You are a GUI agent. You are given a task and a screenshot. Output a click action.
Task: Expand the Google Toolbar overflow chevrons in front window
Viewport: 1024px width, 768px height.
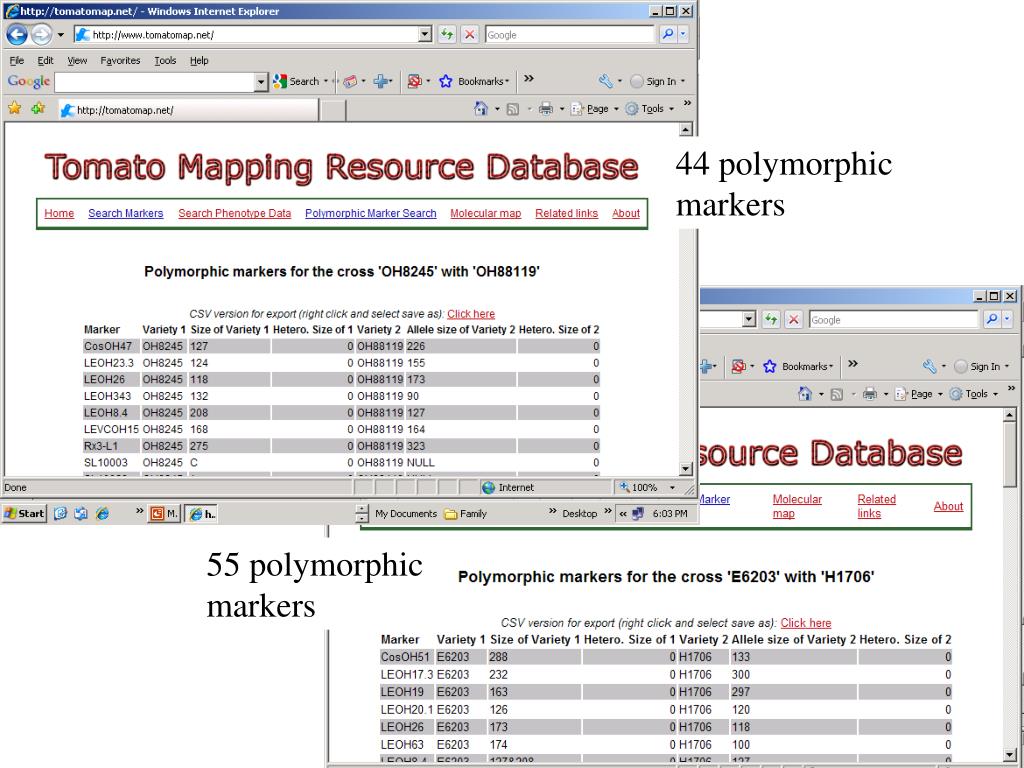[x=529, y=78]
